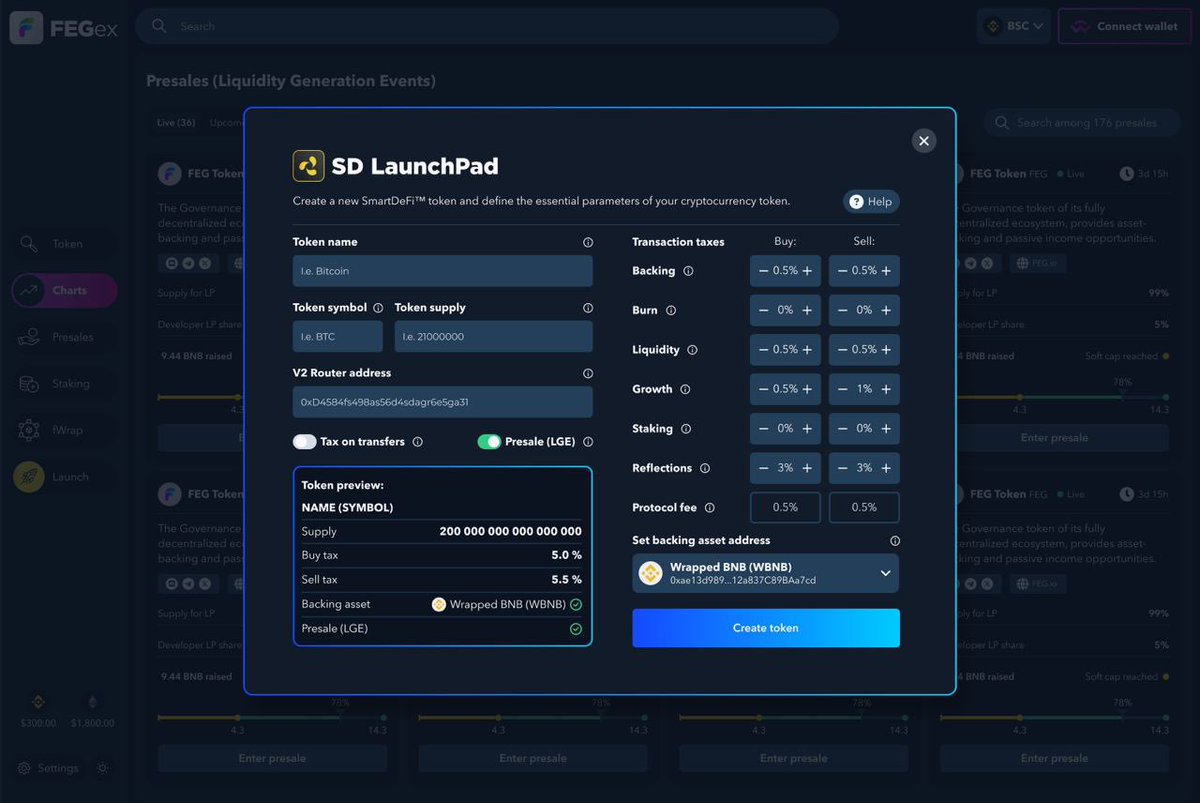Image resolution: width=1200 pixels, height=803 pixels.
Task: Show info for Staking tax
Action: click(x=686, y=429)
